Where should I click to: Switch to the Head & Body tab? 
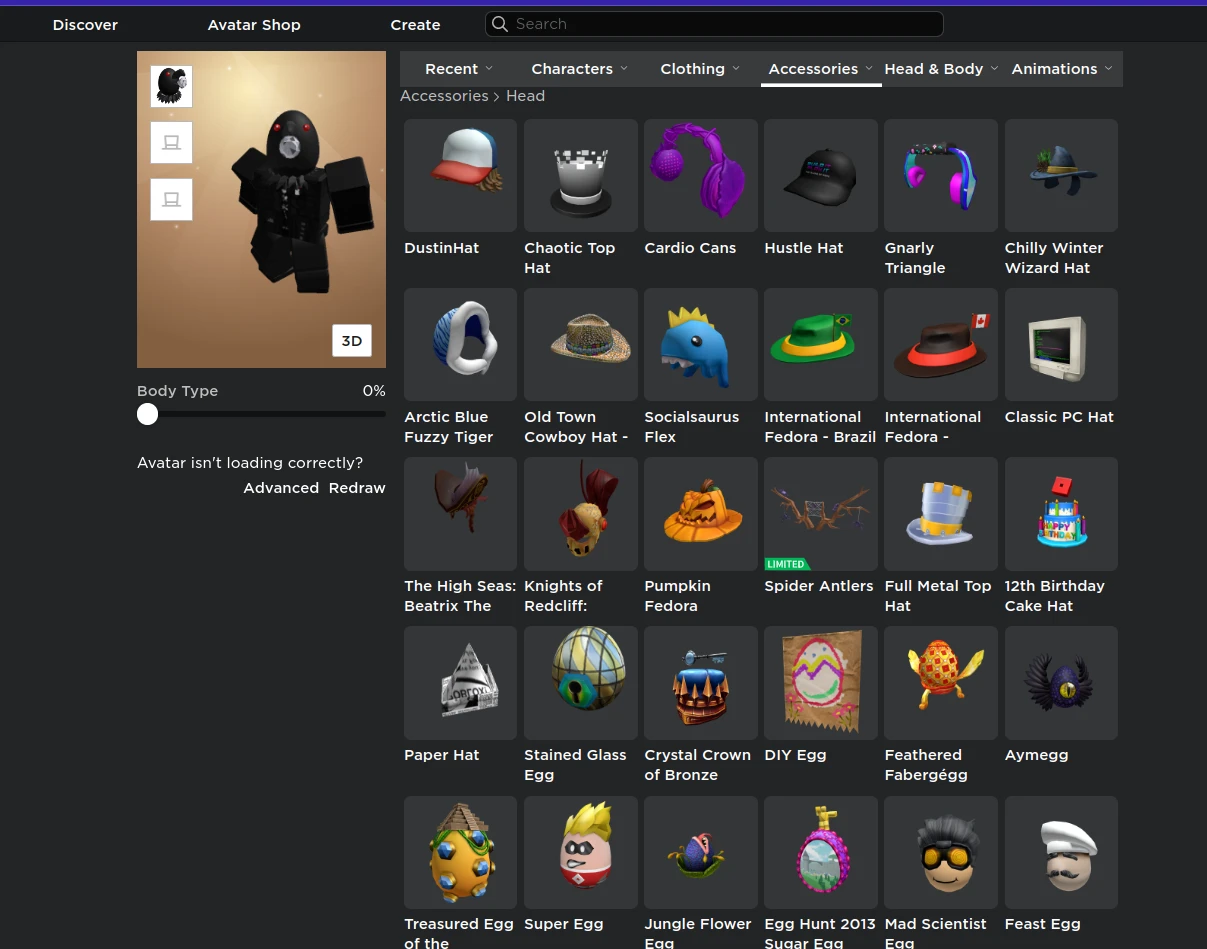(x=940, y=69)
